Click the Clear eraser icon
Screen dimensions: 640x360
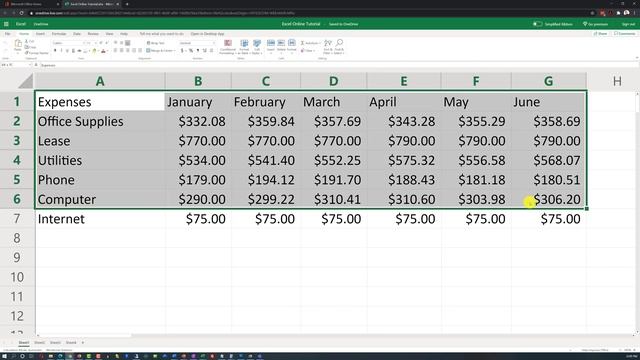(x=302, y=51)
